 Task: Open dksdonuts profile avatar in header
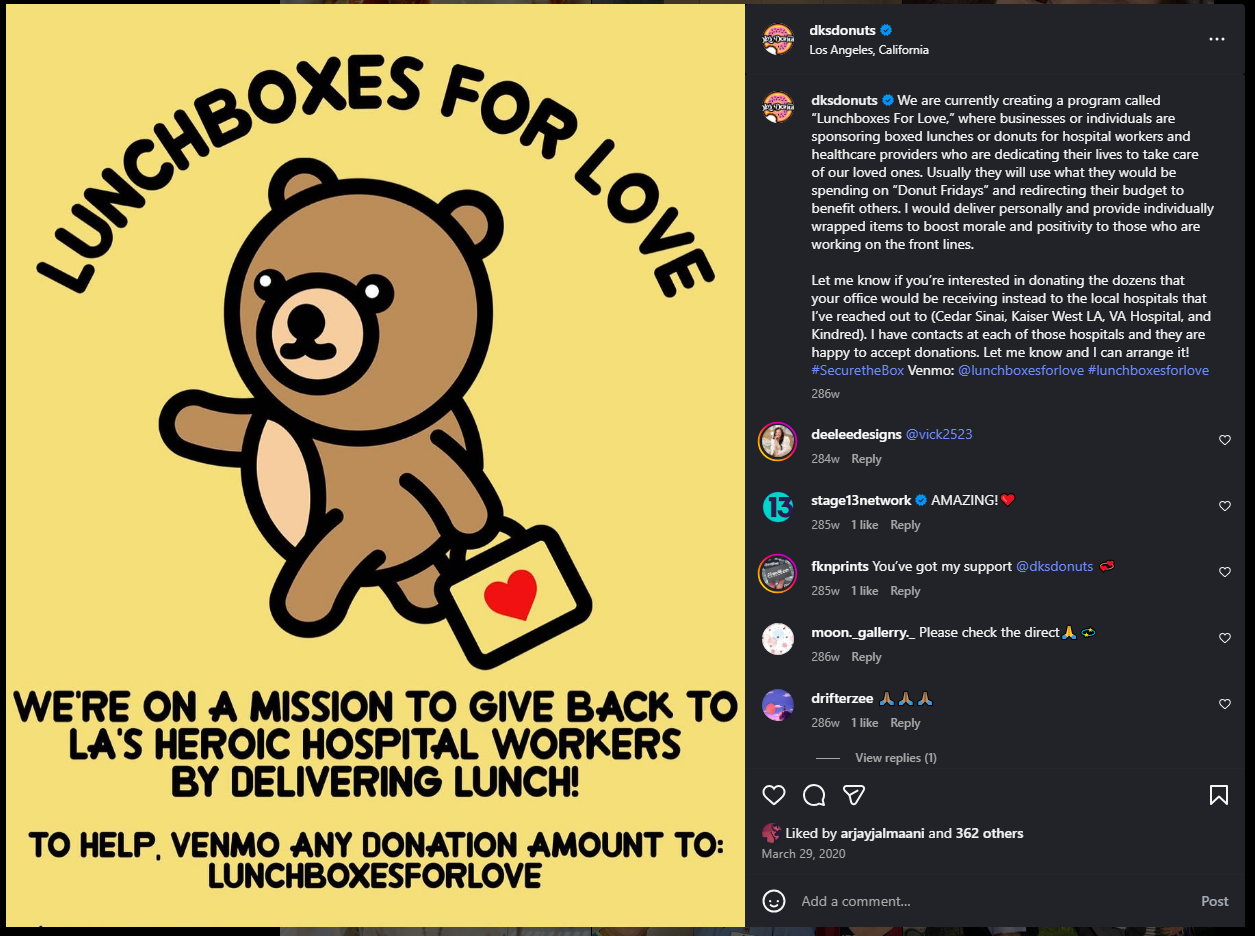pyautogui.click(x=778, y=39)
